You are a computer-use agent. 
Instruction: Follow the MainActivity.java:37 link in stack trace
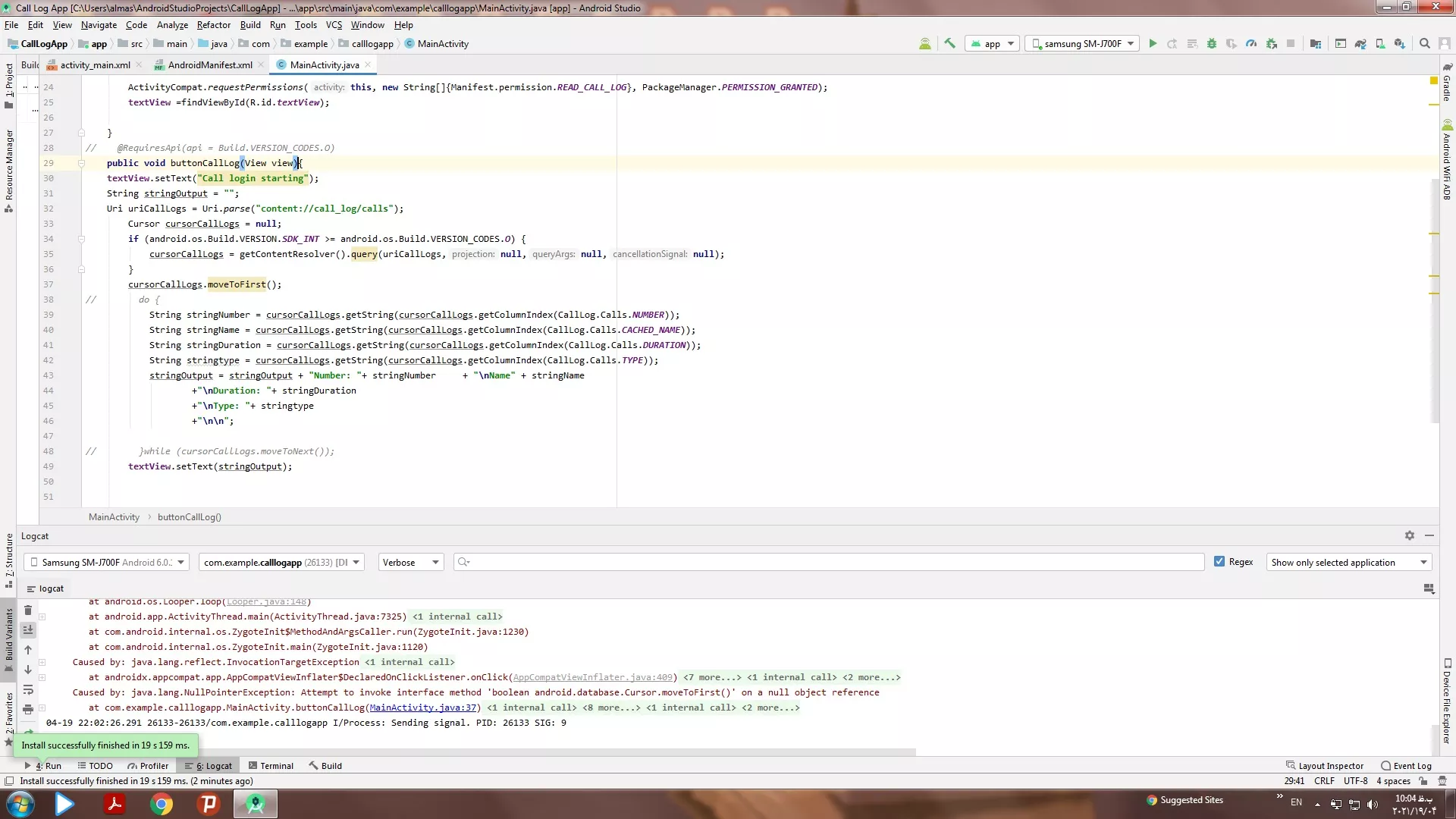tap(423, 708)
